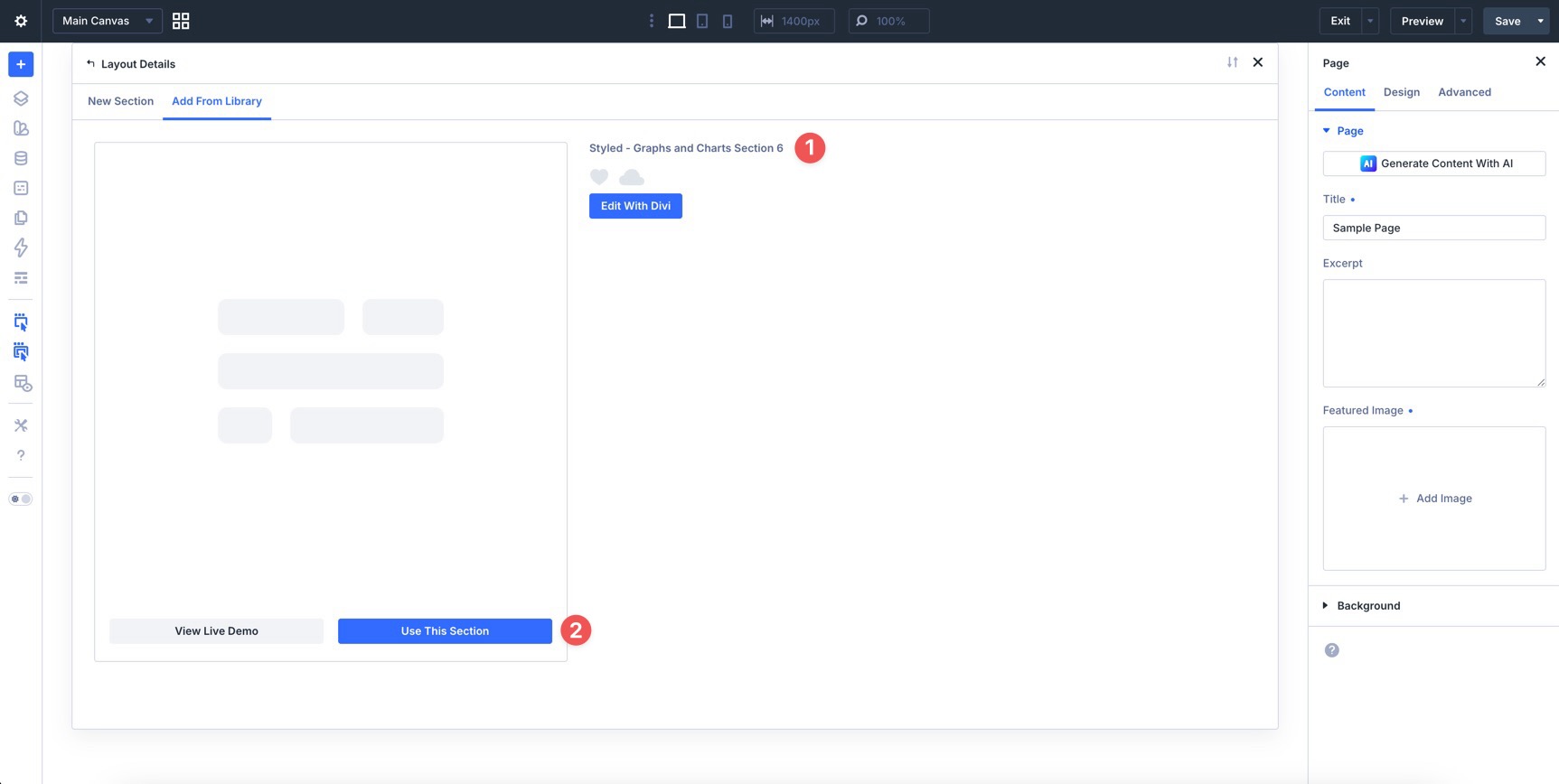The image size is (1559, 784).
Task: Collapse the Page settings group
Action: coord(1343,131)
